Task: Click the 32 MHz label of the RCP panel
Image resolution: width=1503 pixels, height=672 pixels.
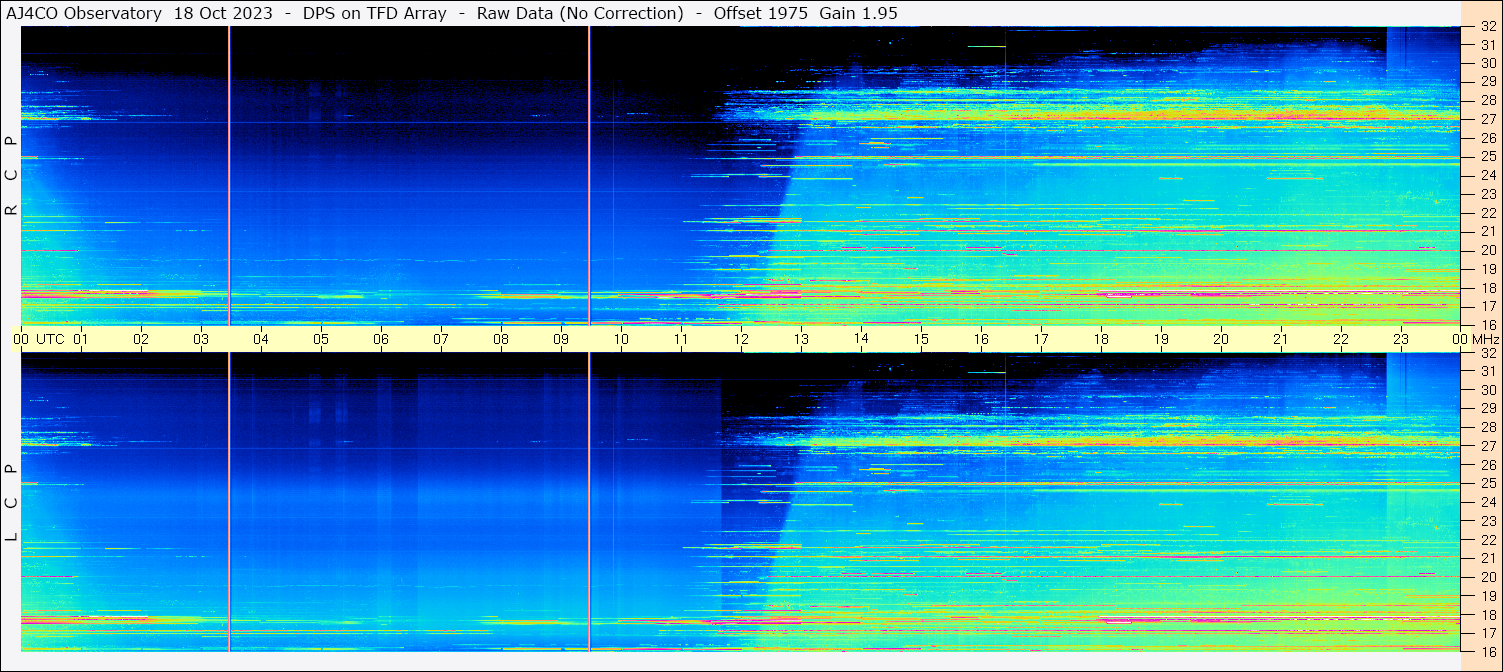Action: 1487,27
